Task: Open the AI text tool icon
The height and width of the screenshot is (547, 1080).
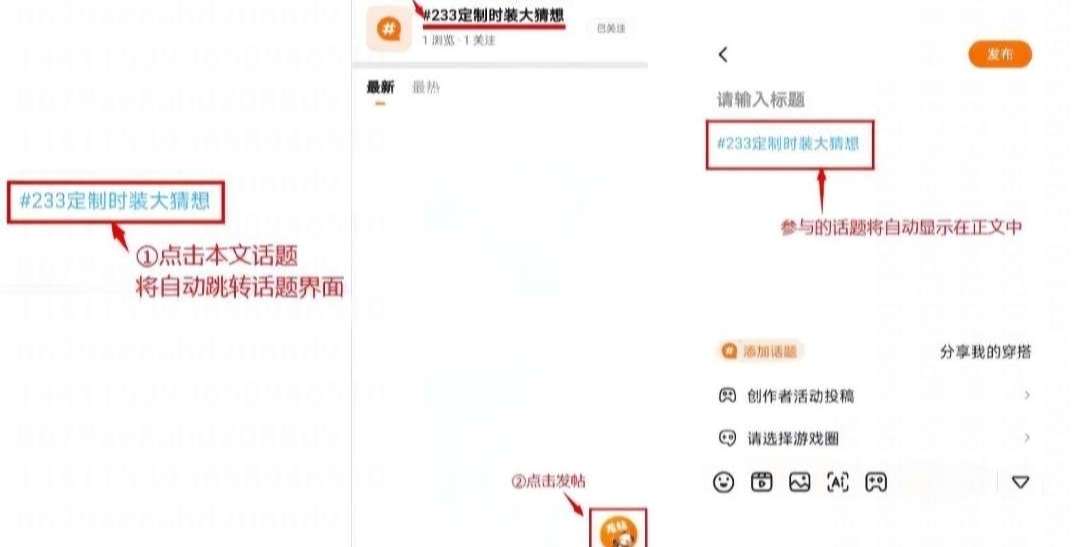Action: coord(838,482)
